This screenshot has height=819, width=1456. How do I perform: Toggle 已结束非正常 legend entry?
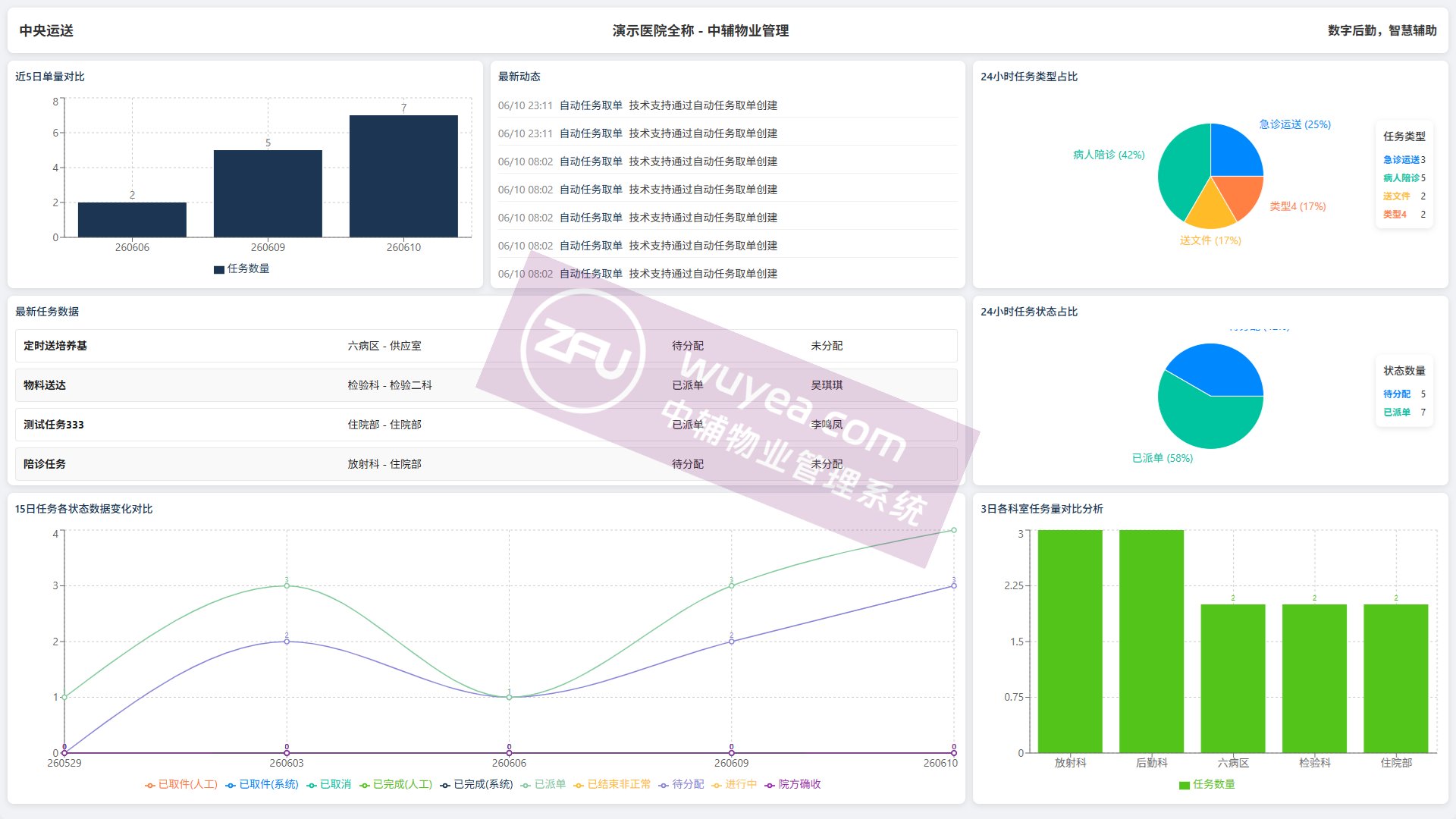(612, 784)
